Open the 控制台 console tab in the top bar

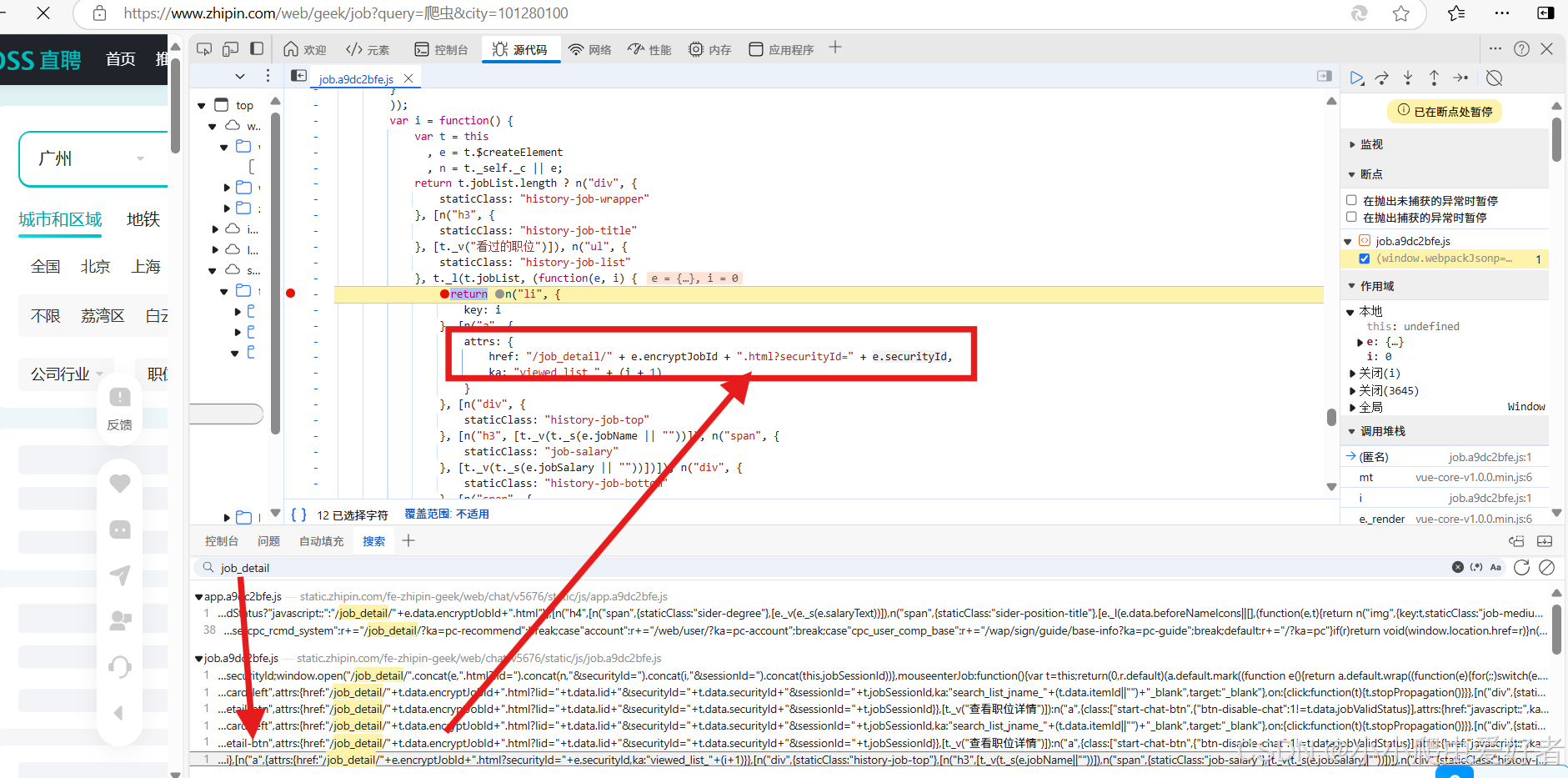[442, 49]
